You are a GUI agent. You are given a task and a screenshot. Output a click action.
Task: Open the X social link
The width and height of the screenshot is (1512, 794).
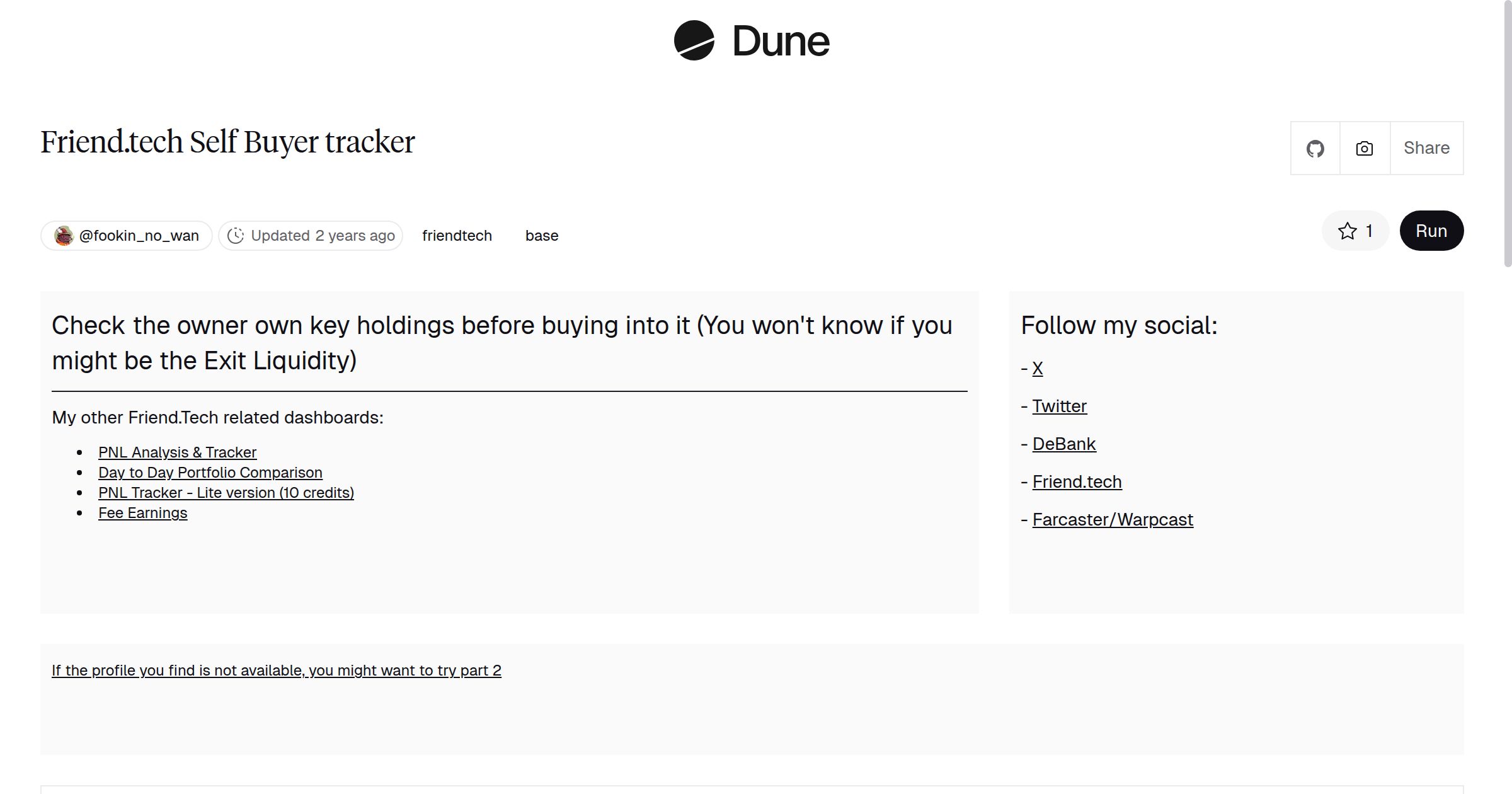tap(1037, 369)
